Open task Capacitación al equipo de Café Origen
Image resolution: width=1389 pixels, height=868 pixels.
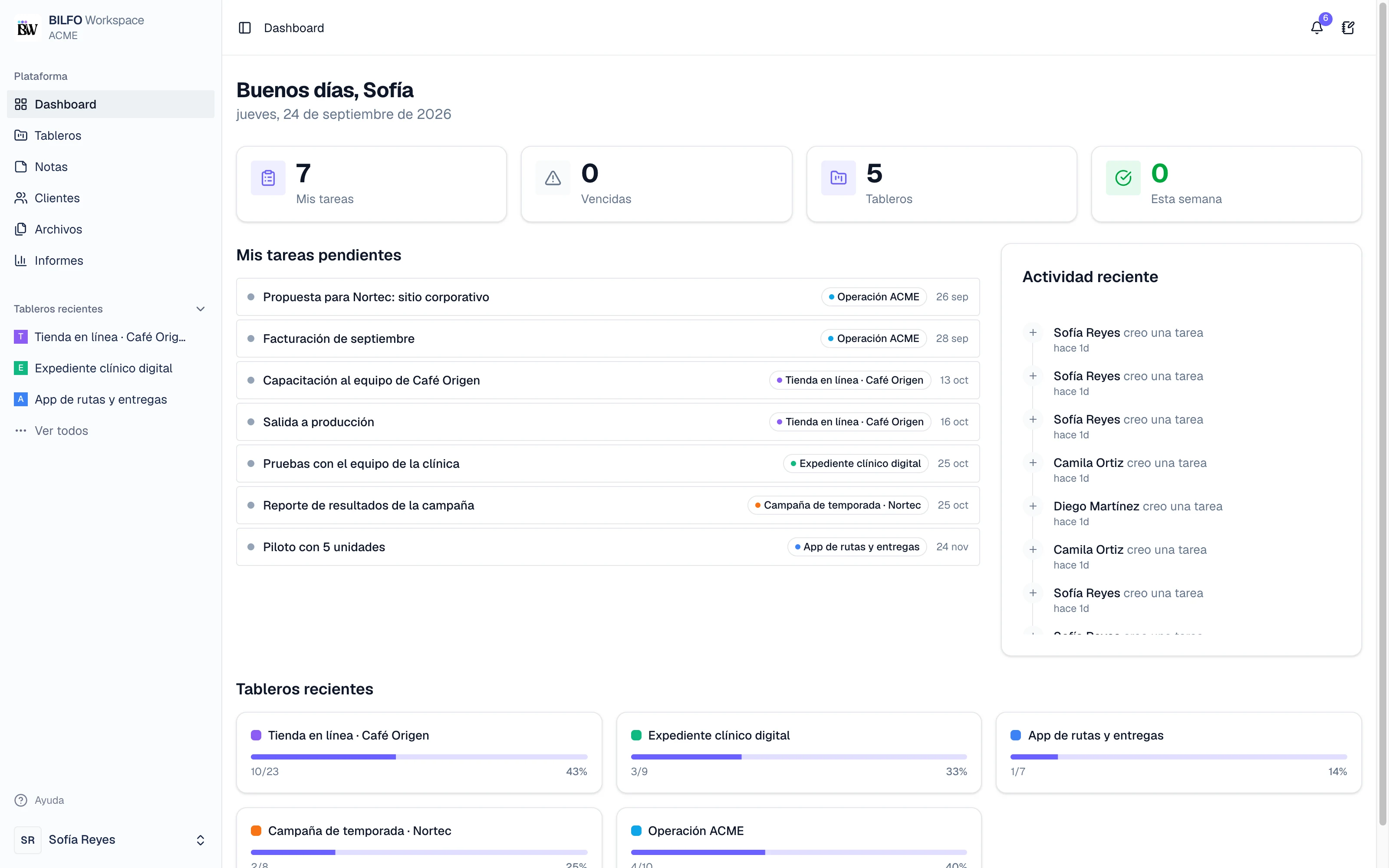(608, 380)
